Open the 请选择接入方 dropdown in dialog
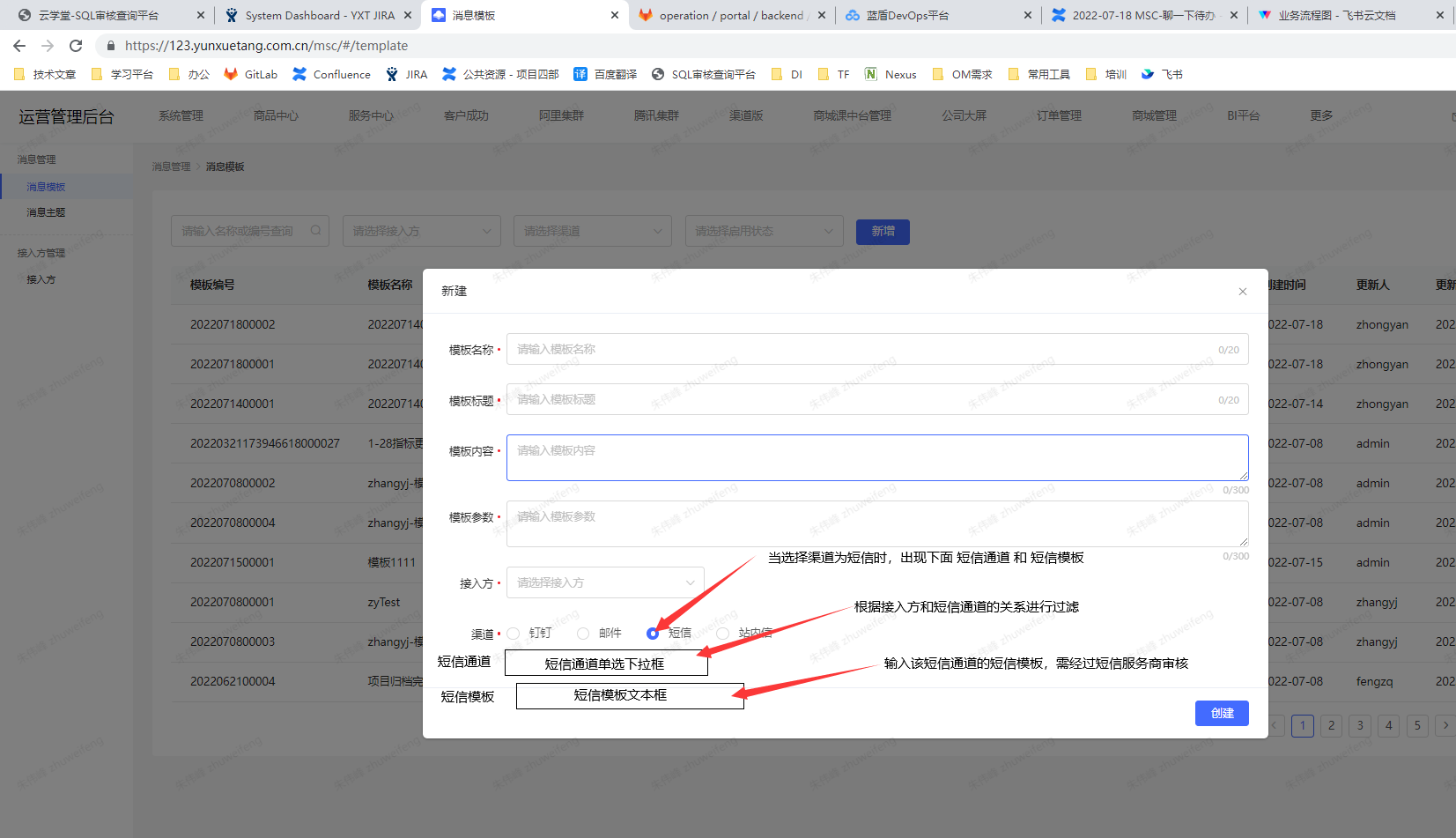Image resolution: width=1456 pixels, height=838 pixels. [605, 582]
